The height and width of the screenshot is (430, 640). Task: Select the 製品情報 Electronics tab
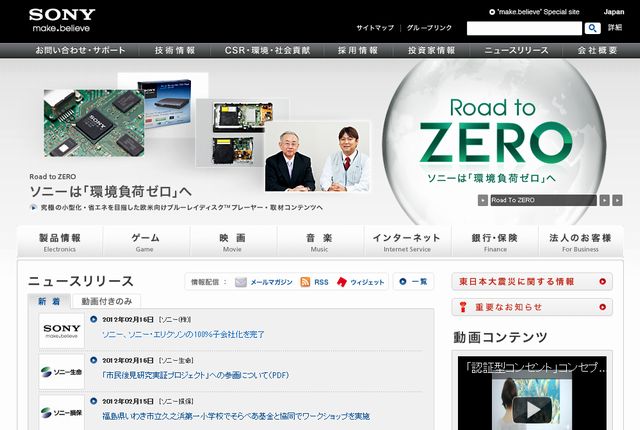click(x=60, y=242)
